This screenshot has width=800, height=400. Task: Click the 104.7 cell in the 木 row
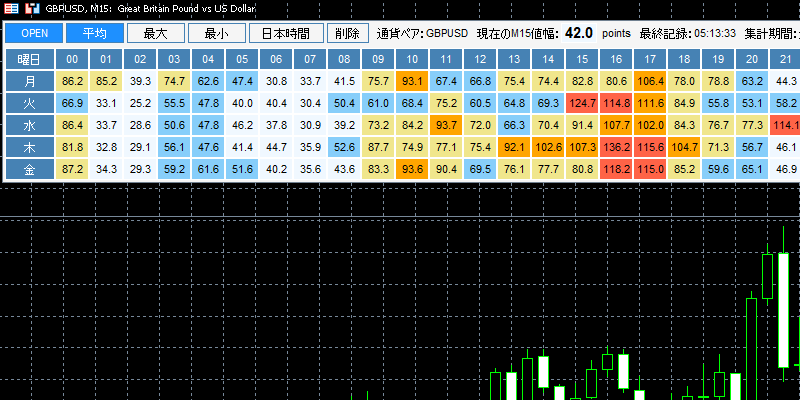point(684,147)
